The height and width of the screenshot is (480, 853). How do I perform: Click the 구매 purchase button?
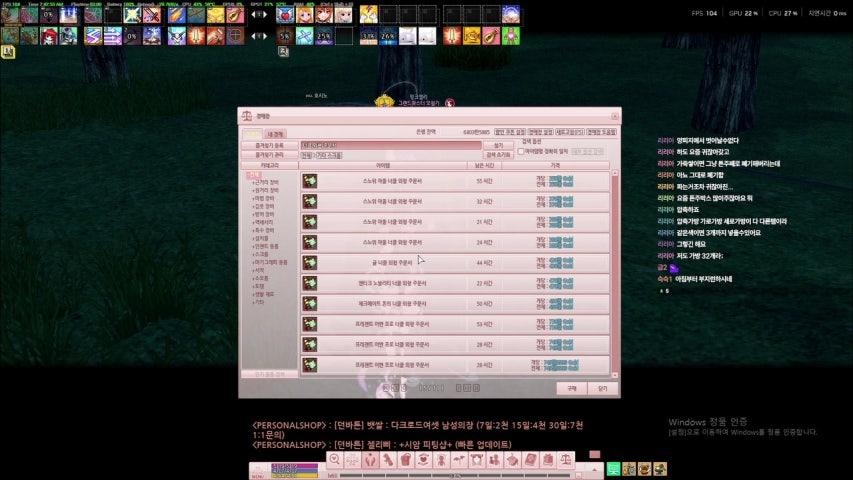pos(572,388)
